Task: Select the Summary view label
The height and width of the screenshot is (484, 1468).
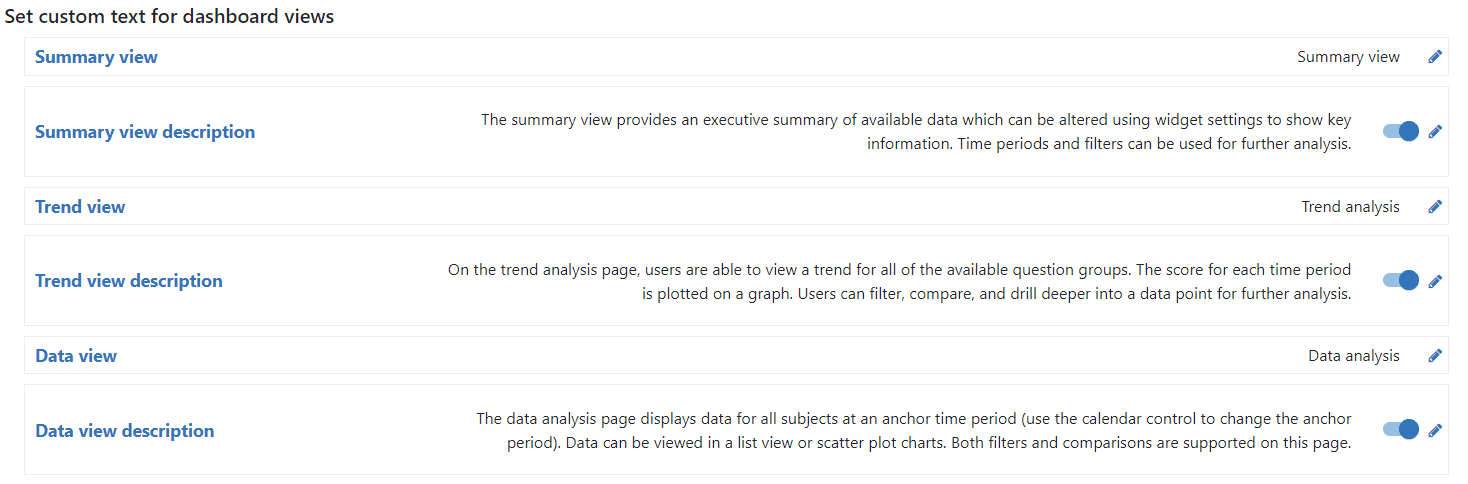Action: coord(96,57)
